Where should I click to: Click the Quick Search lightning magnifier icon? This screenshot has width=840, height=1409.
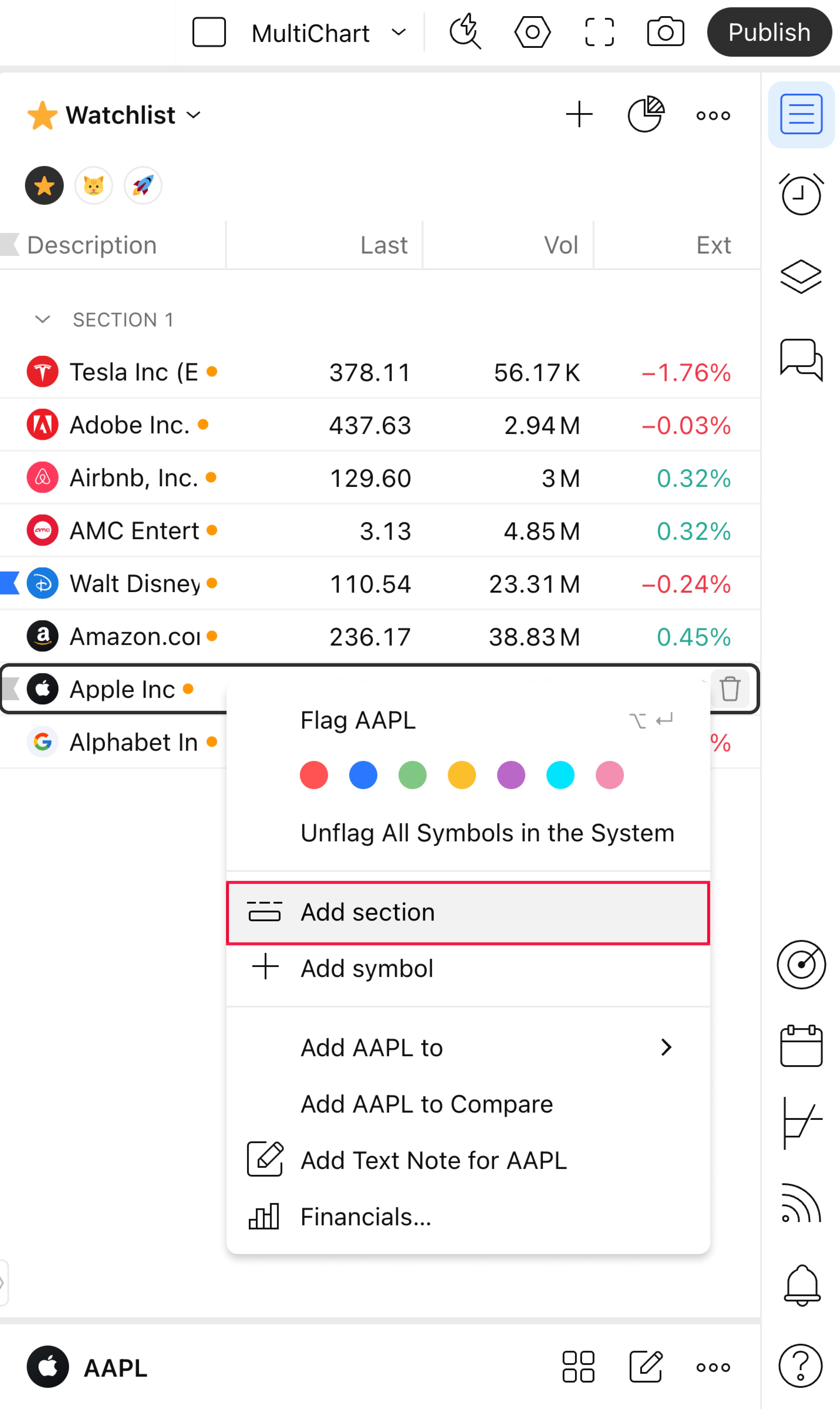(x=465, y=32)
